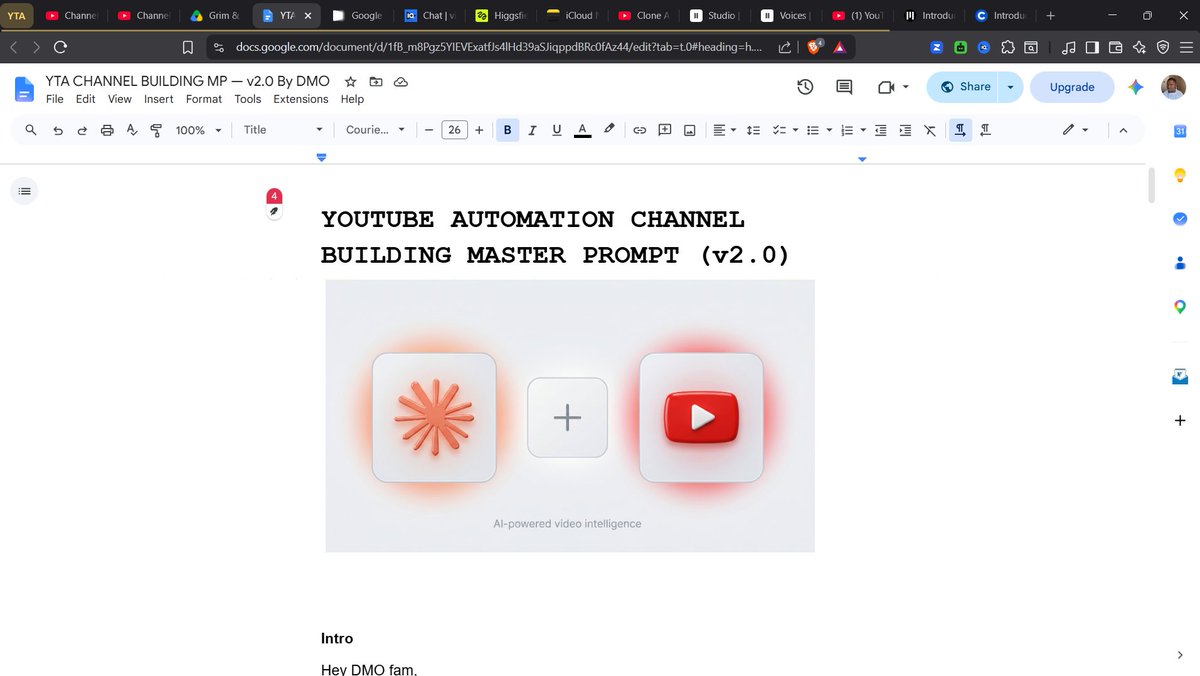Open text alignment options dropdown
This screenshot has width=1200, height=676.
724,130
